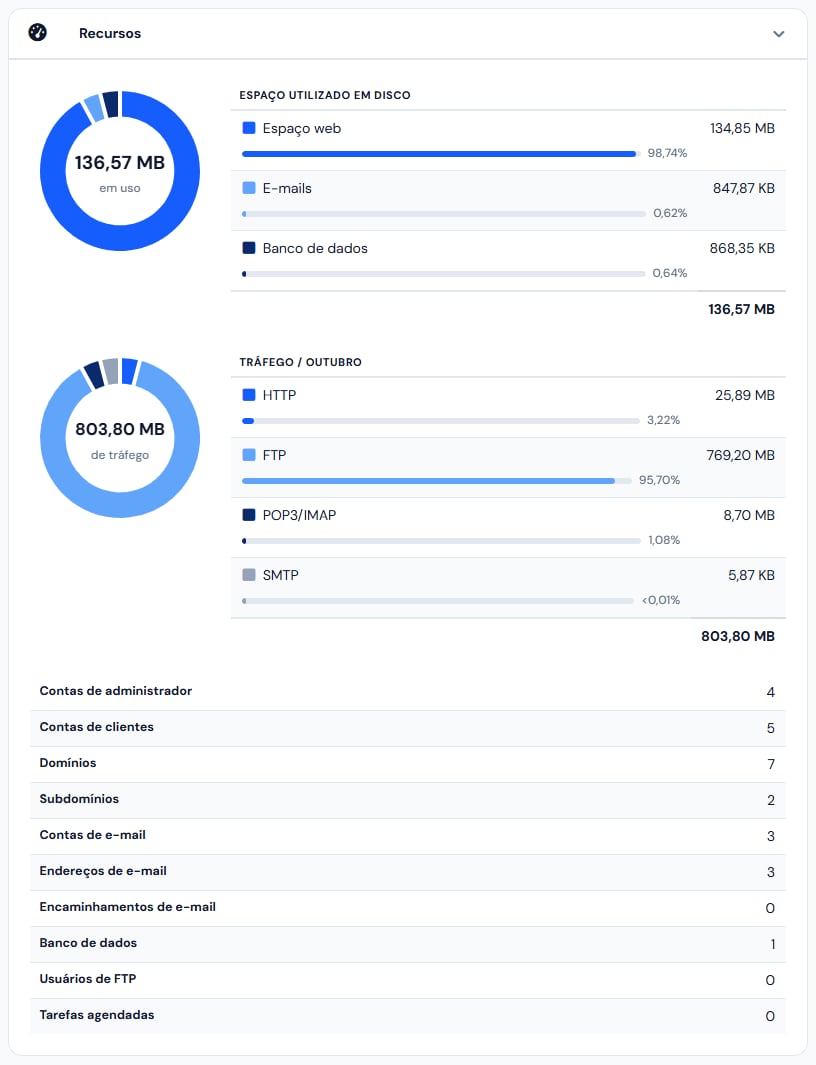816x1065 pixels.
Task: Click the E-mails legend color swatch
Action: pyautogui.click(x=249, y=187)
